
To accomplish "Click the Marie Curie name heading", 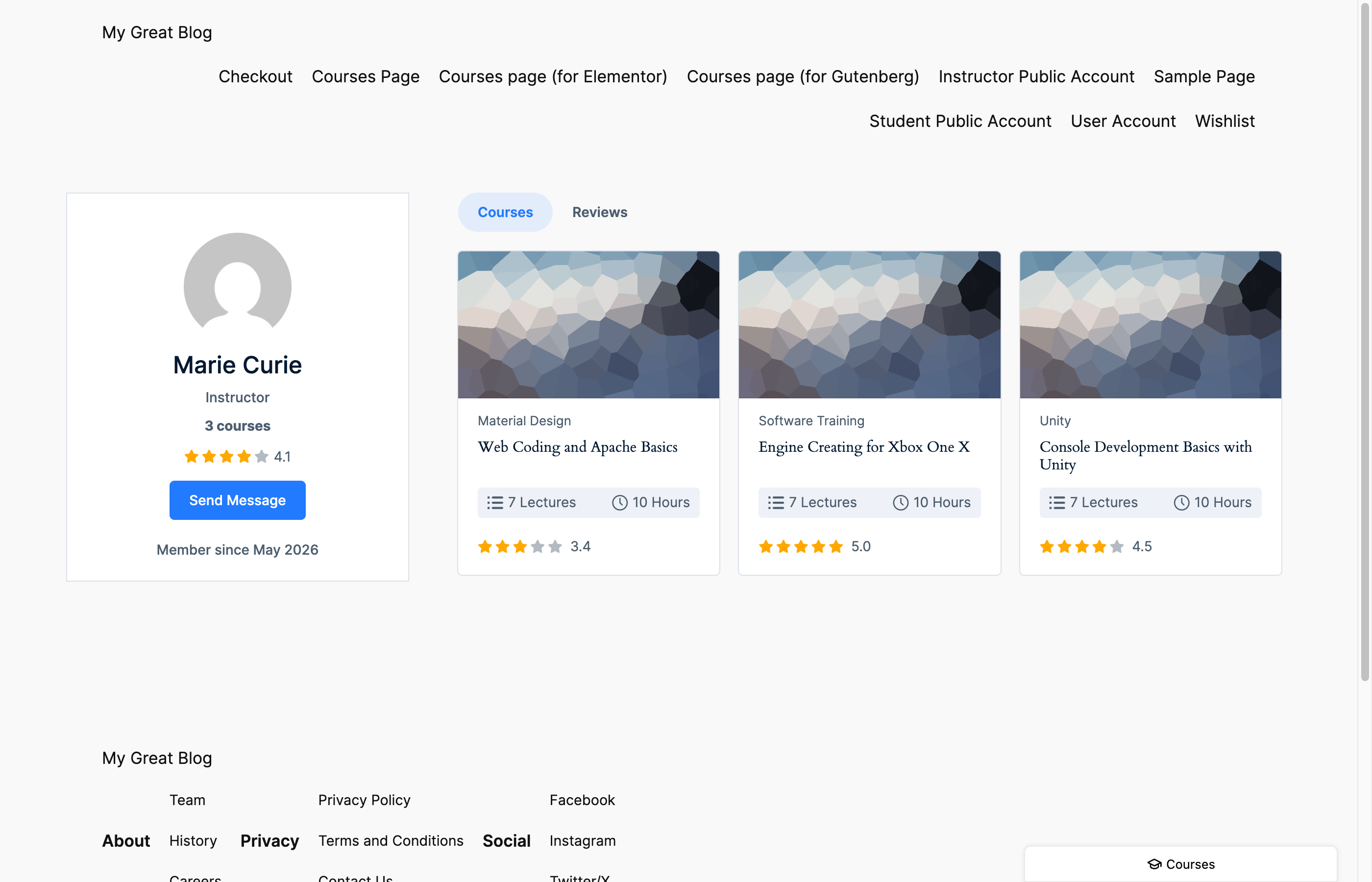I will tap(237, 365).
